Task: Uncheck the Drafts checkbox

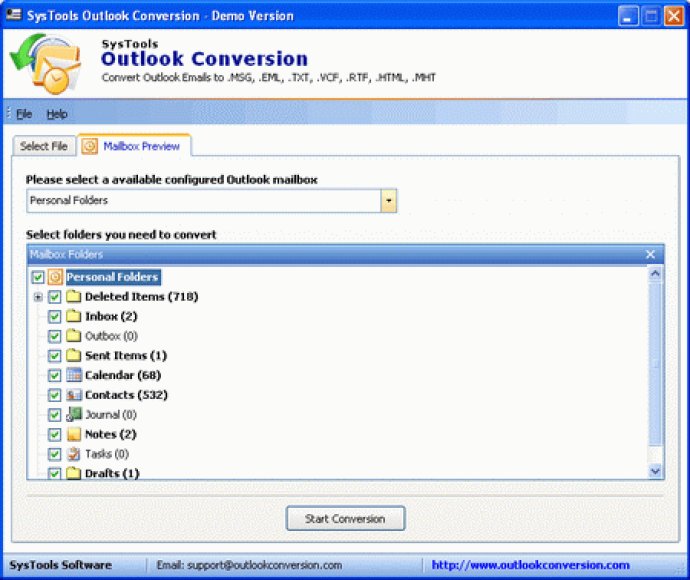Action: click(x=54, y=474)
